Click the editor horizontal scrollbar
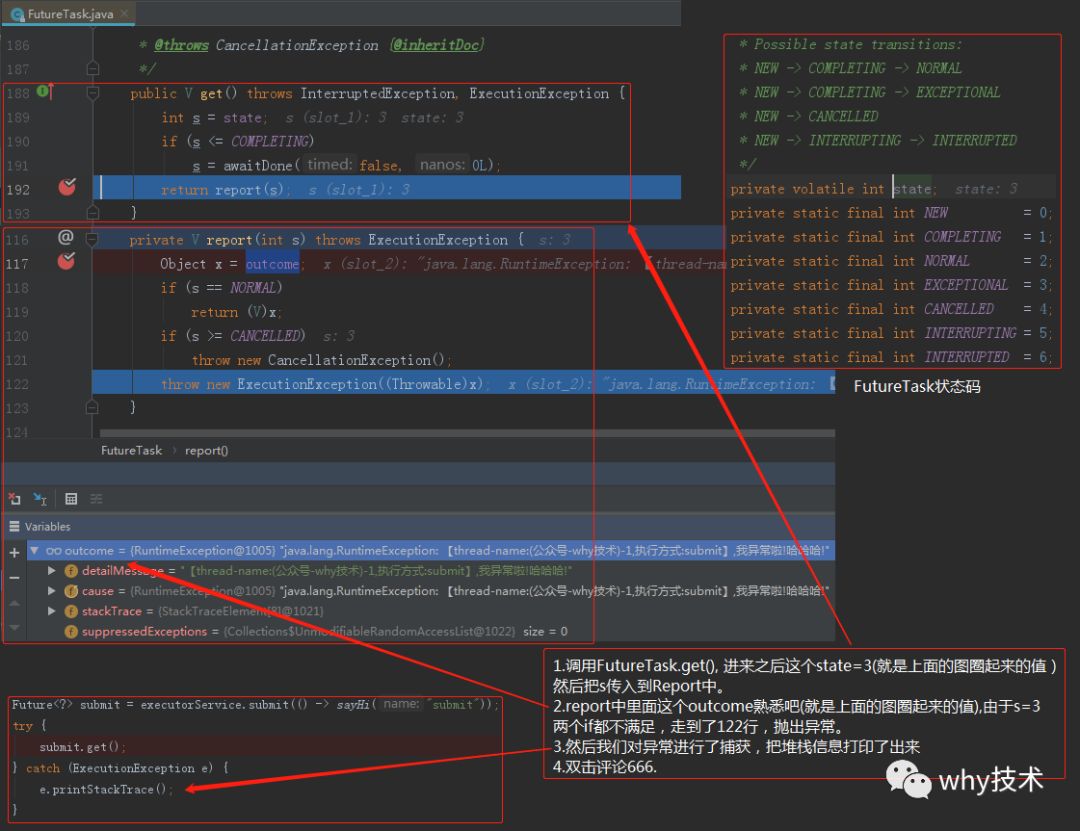The height and width of the screenshot is (831, 1080). pos(467,433)
